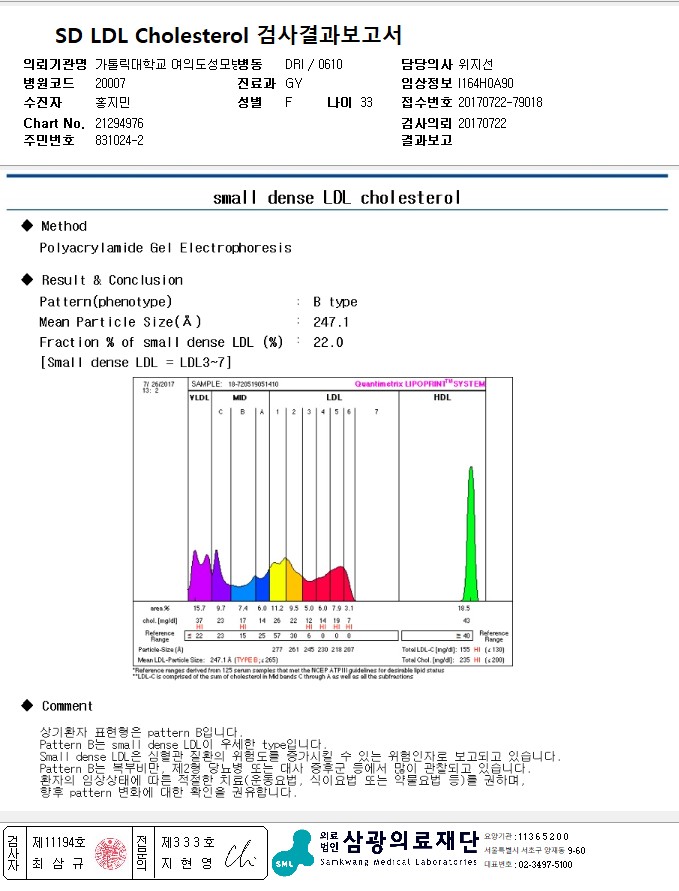Click the resident number '831024-2'
Image resolution: width=679 pixels, height=891 pixels.
point(119,140)
